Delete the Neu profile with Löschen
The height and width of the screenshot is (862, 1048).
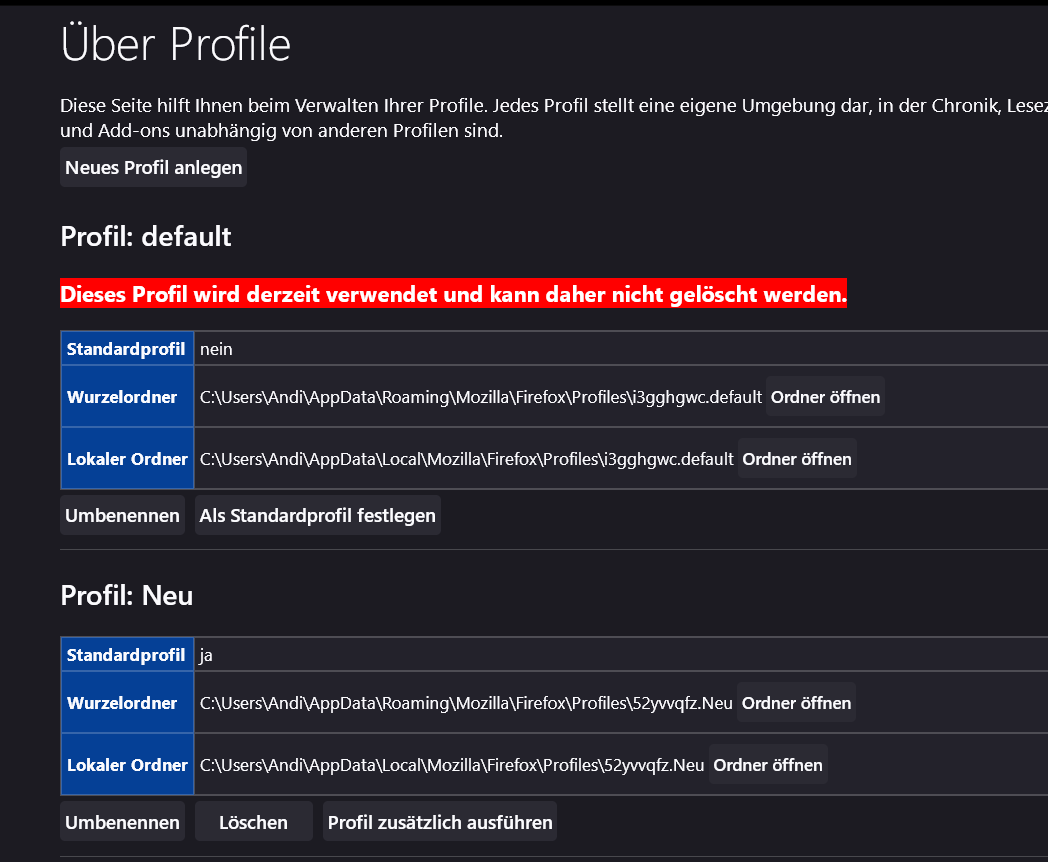click(x=253, y=822)
